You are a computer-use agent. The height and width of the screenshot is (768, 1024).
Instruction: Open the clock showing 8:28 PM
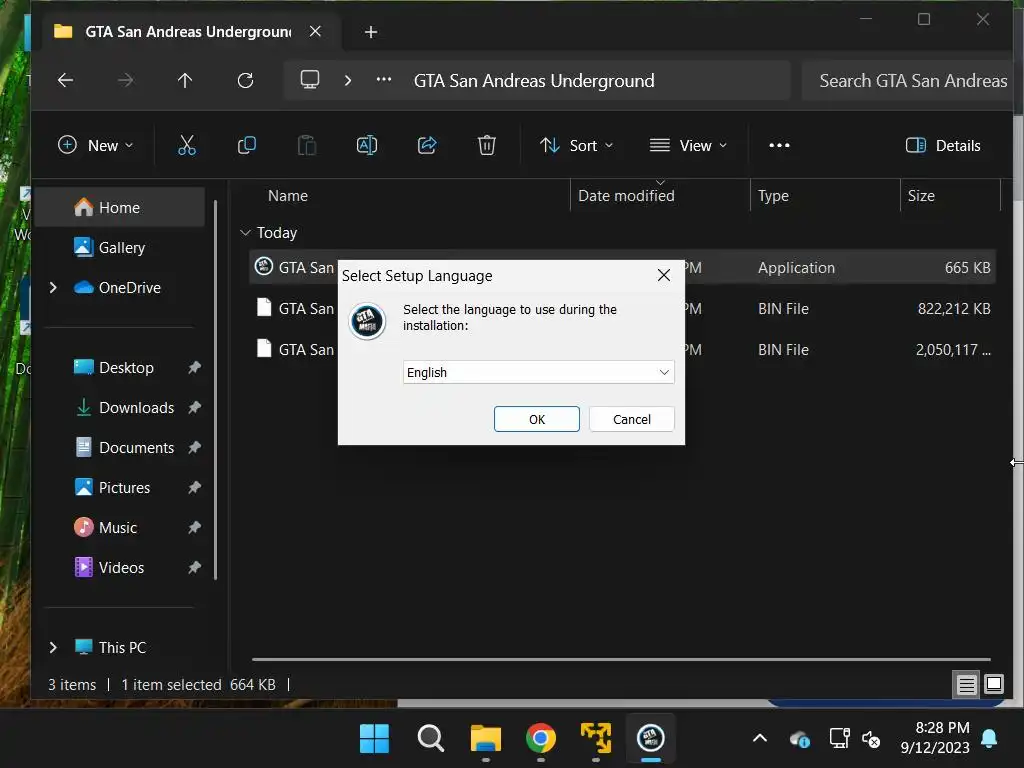[935, 738]
